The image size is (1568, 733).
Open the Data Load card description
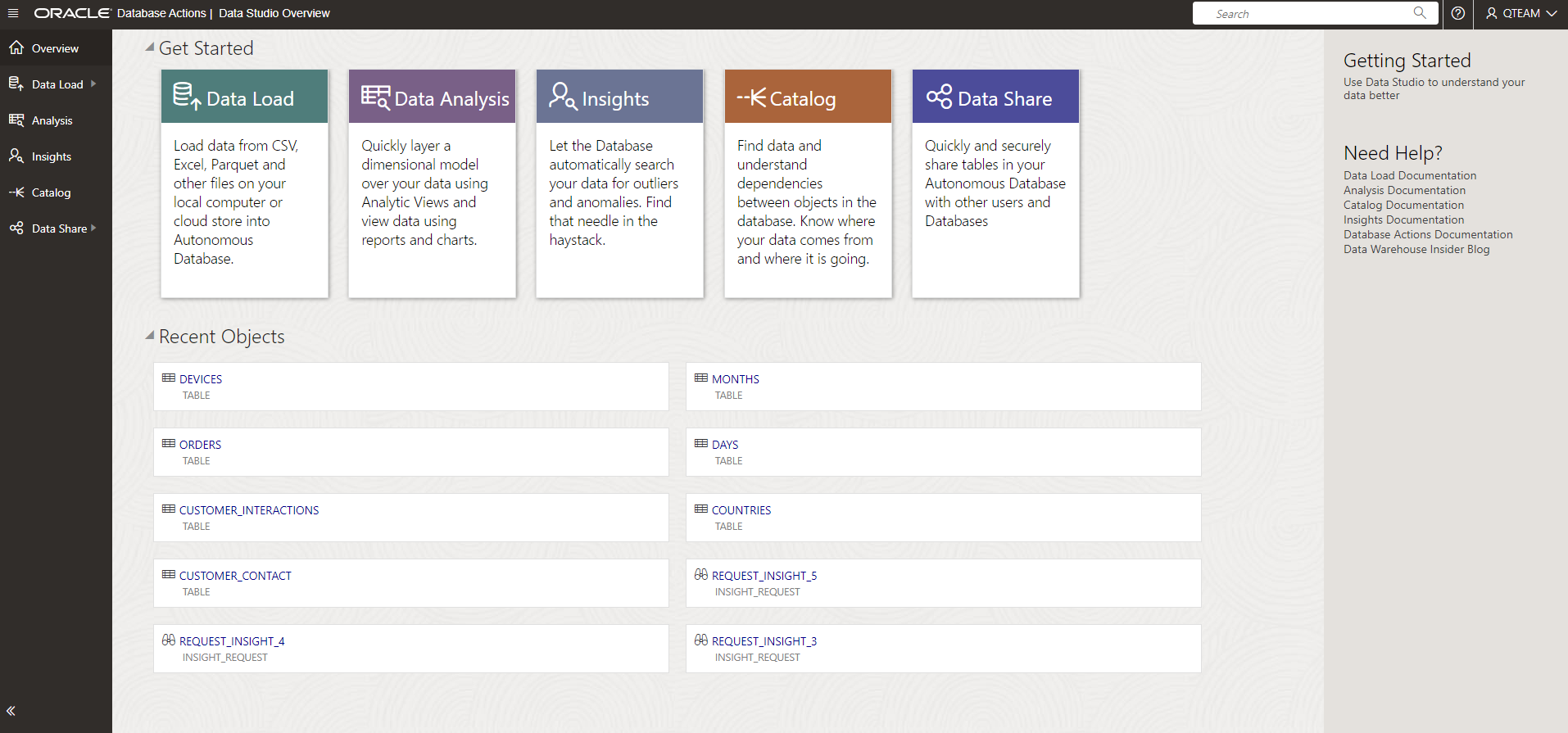(236, 202)
